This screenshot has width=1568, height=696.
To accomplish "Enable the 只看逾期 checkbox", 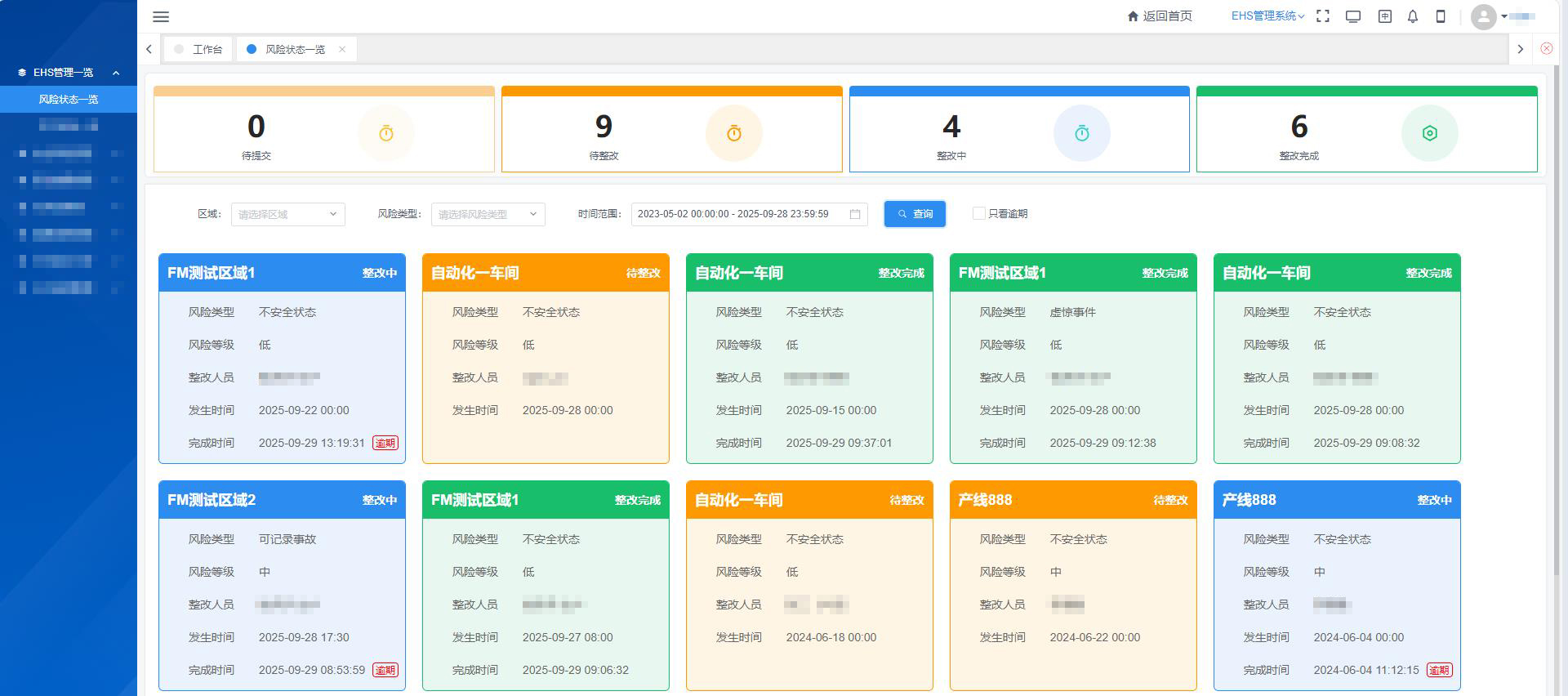I will (978, 213).
